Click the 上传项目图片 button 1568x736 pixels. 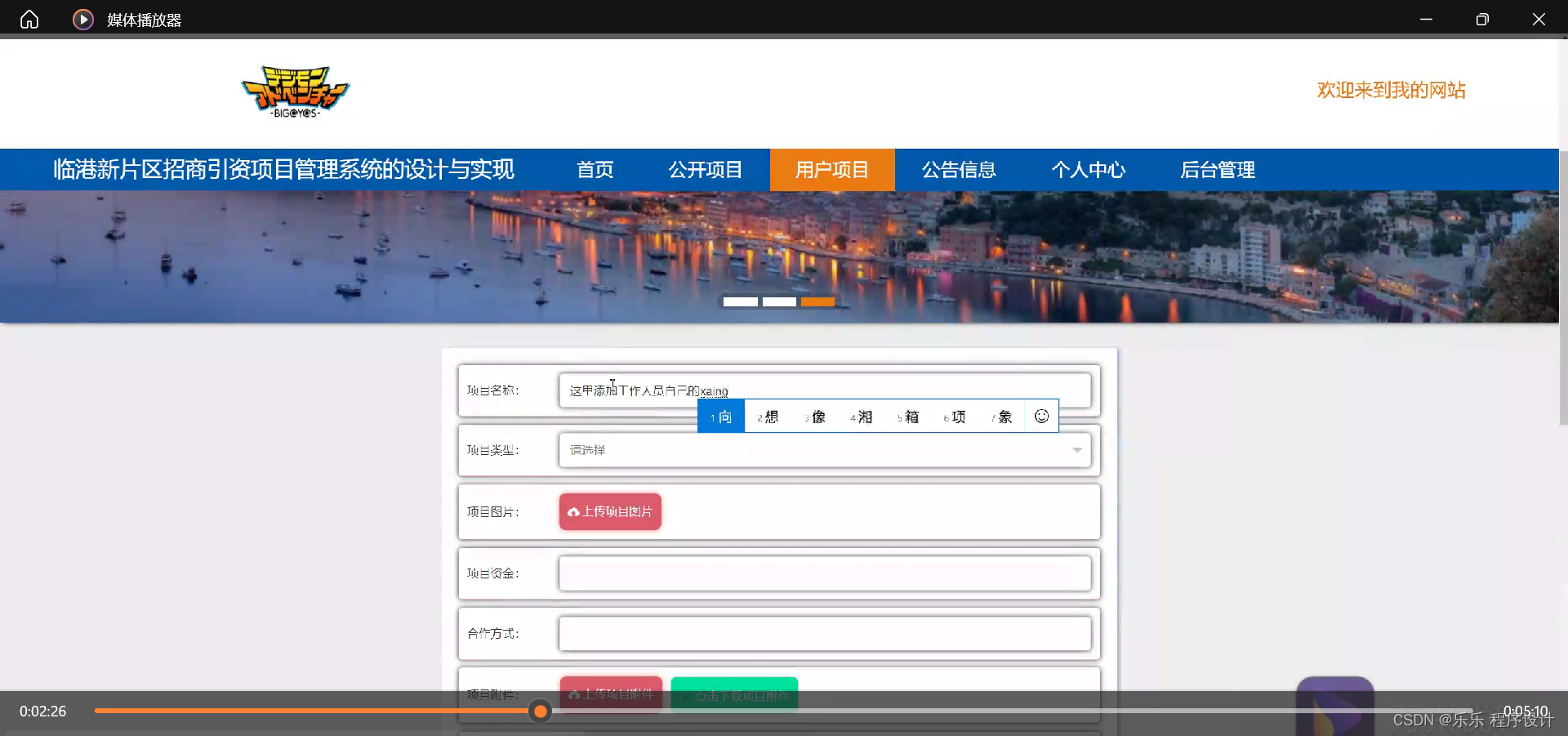coord(609,511)
